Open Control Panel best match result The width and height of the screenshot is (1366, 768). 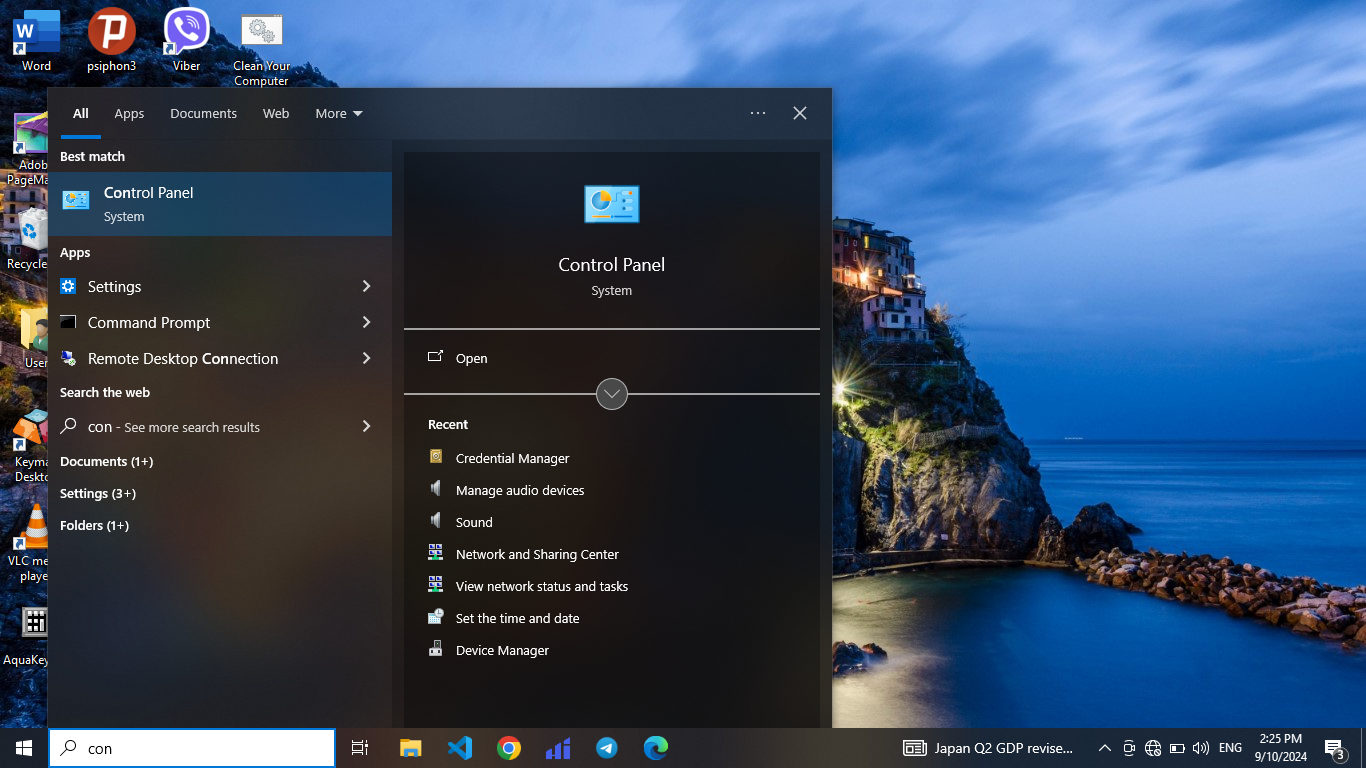(220, 204)
